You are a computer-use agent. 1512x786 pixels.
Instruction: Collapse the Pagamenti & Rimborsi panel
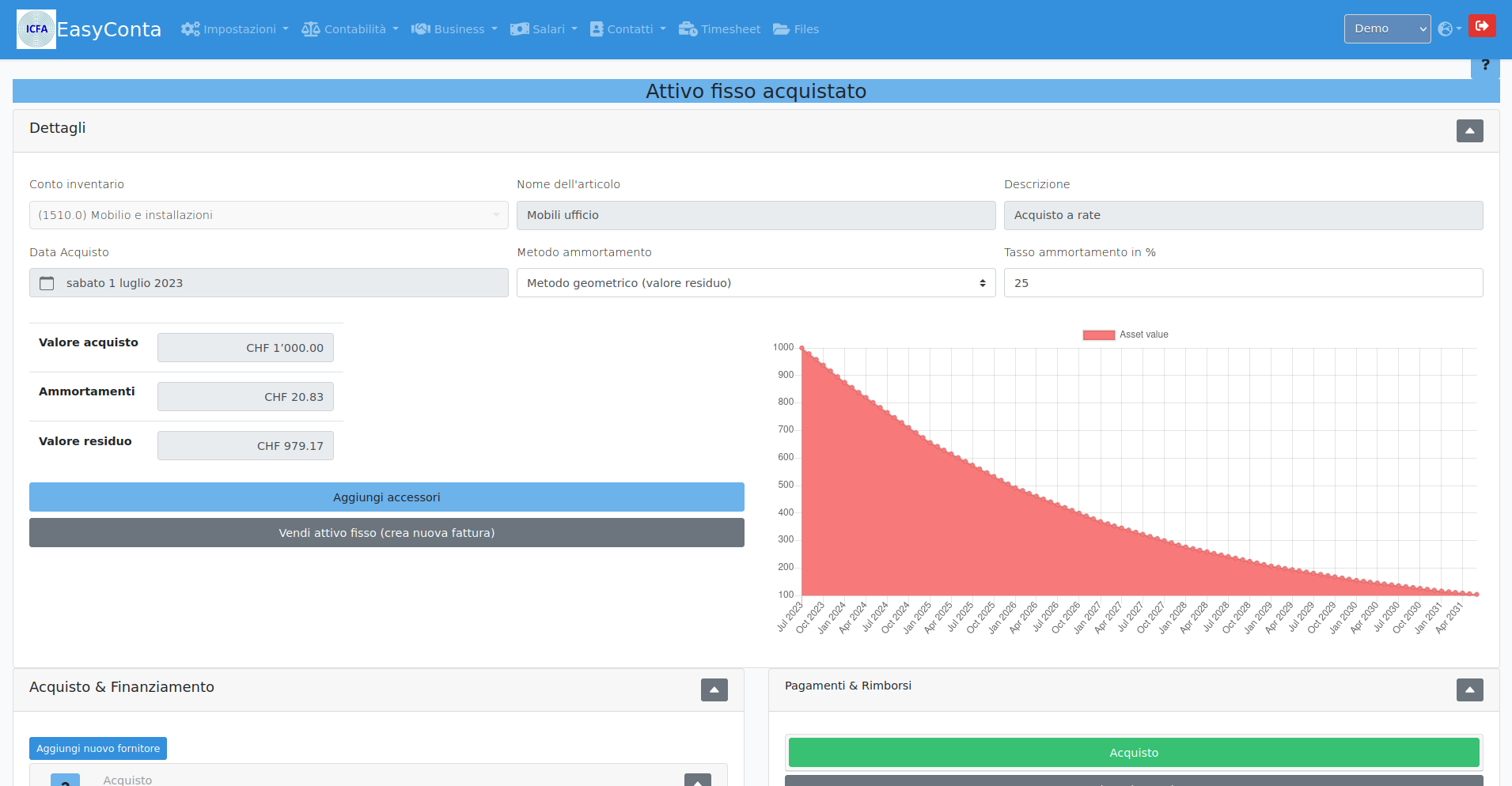point(1469,690)
